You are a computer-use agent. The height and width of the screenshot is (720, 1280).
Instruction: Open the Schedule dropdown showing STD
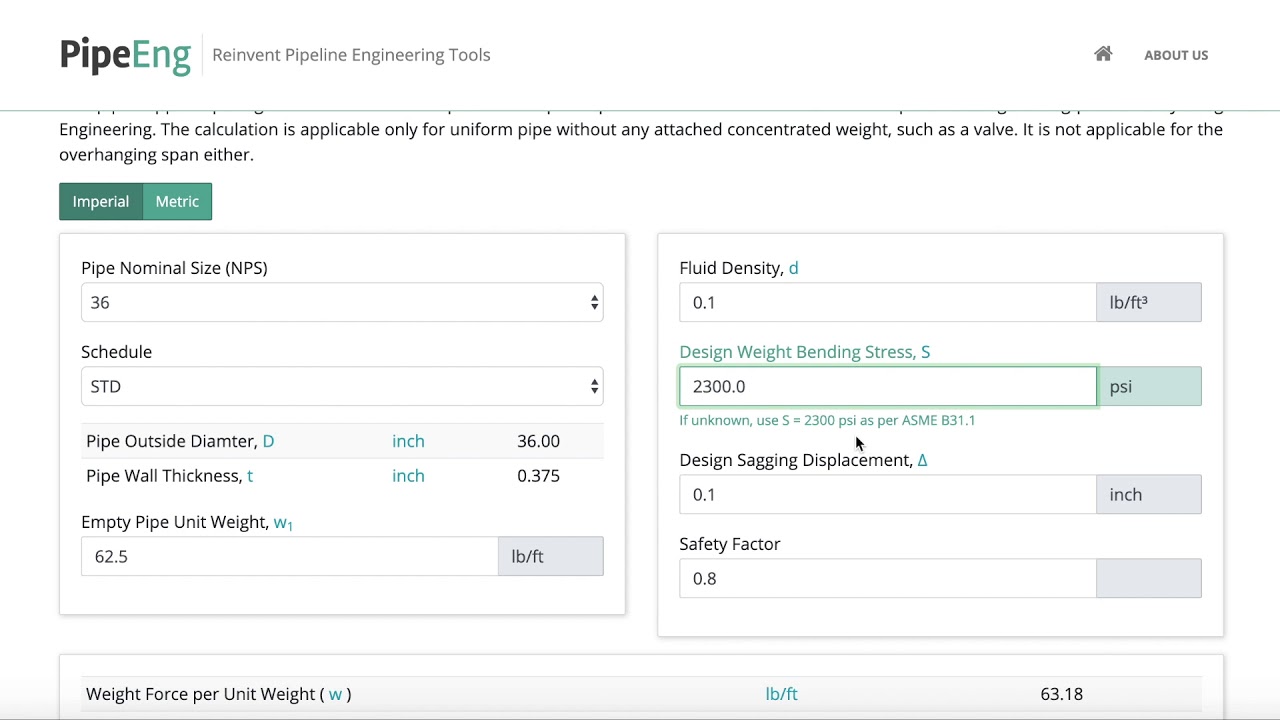click(342, 386)
